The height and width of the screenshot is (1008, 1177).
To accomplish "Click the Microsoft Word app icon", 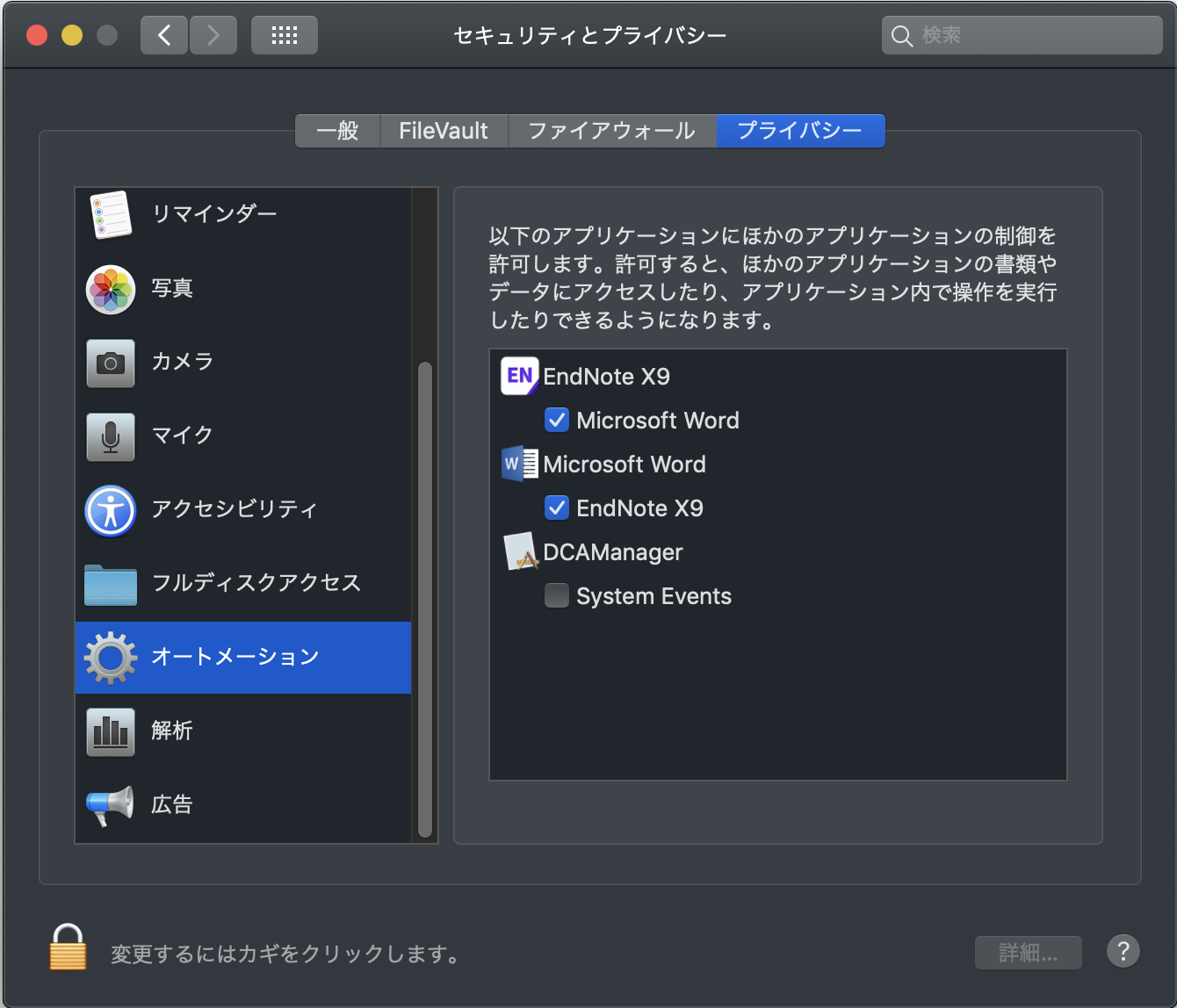I will tap(520, 464).
